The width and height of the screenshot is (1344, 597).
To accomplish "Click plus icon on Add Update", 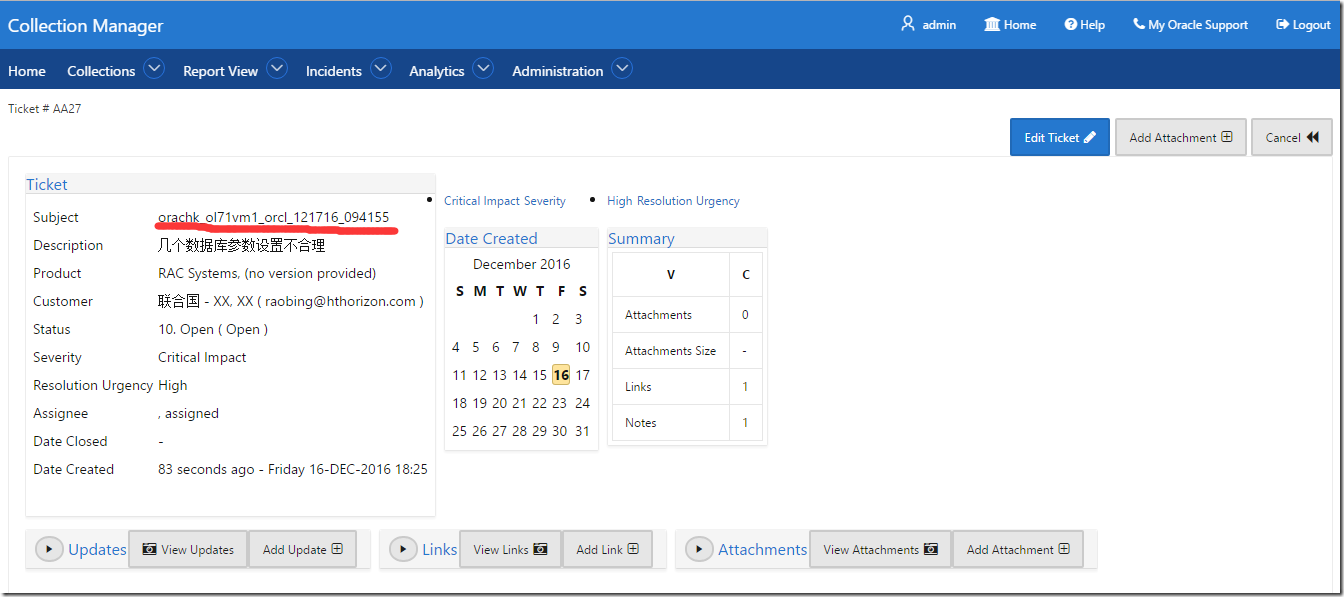I will (337, 549).
